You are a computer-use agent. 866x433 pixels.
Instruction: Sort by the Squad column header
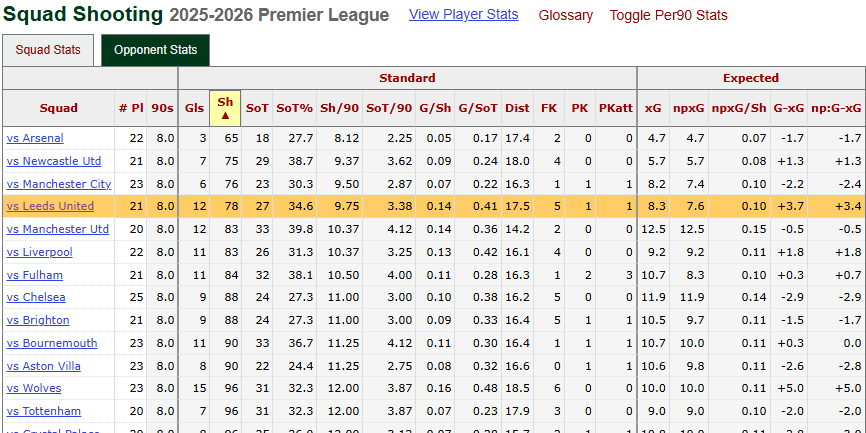click(x=58, y=108)
